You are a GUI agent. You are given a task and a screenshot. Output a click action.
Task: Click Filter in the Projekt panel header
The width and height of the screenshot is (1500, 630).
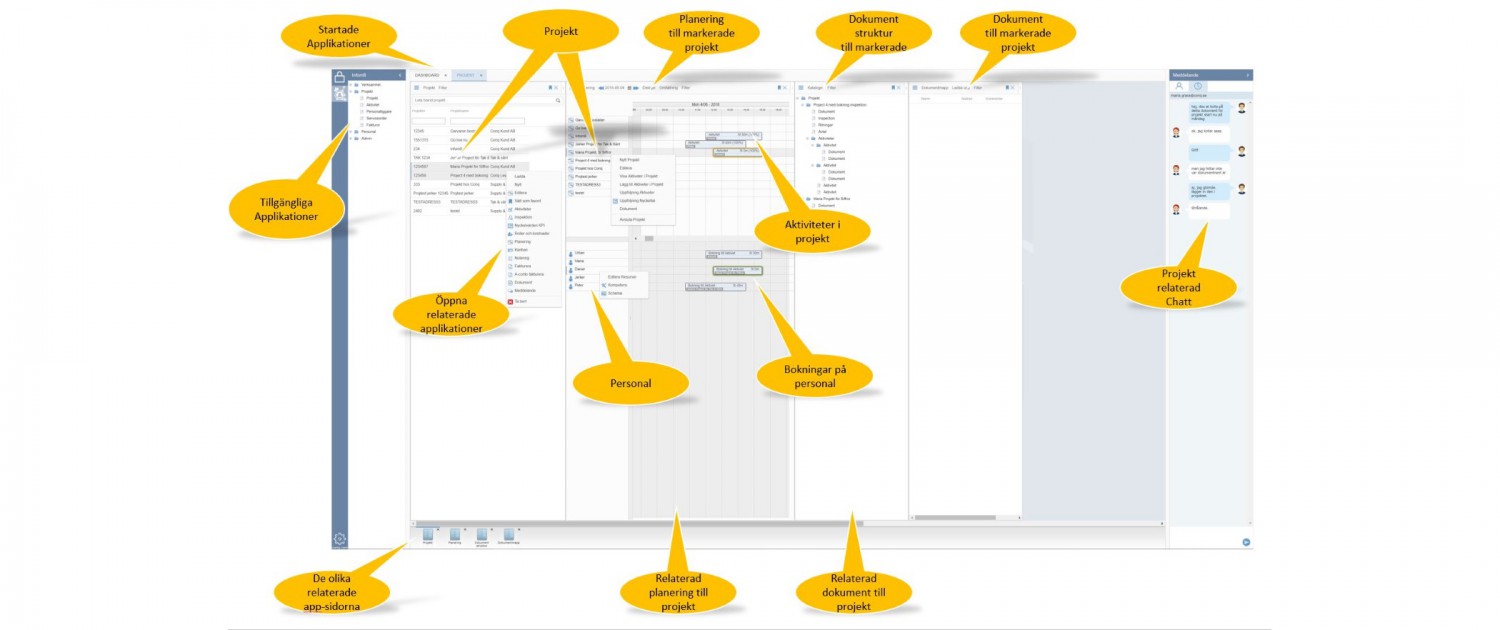443,88
